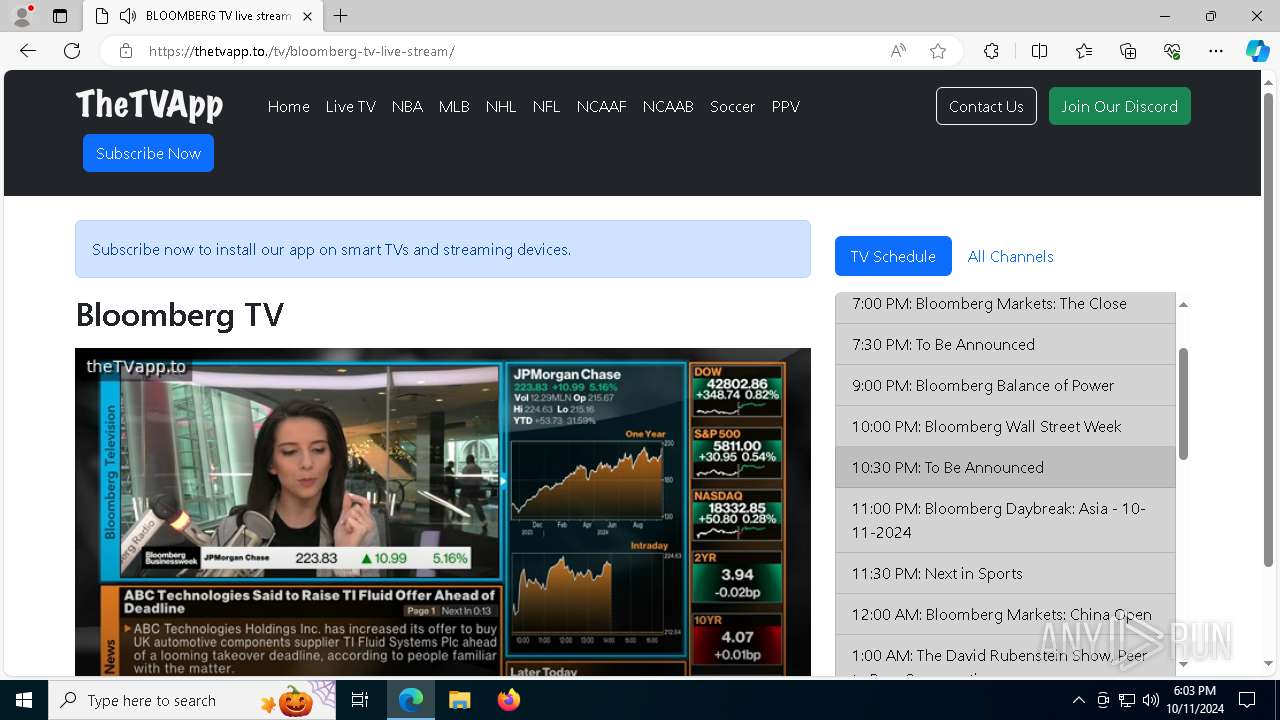The width and height of the screenshot is (1280, 720).
Task: Open browser Extensions puzzle icon
Action: (991, 51)
